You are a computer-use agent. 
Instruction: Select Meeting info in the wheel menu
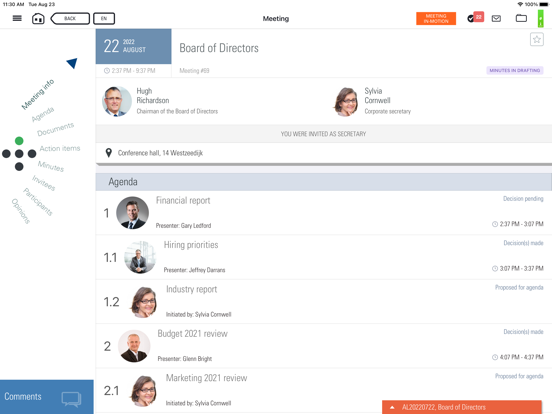[38, 94]
